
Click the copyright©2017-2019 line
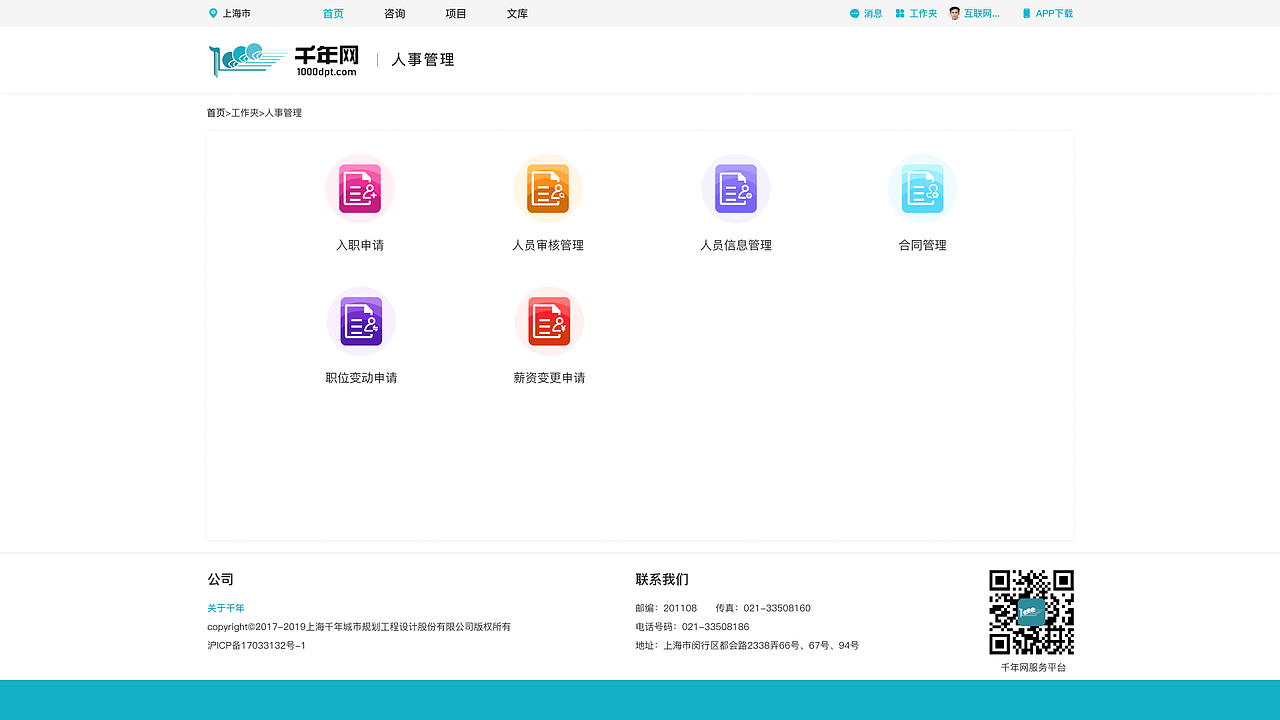click(x=359, y=627)
